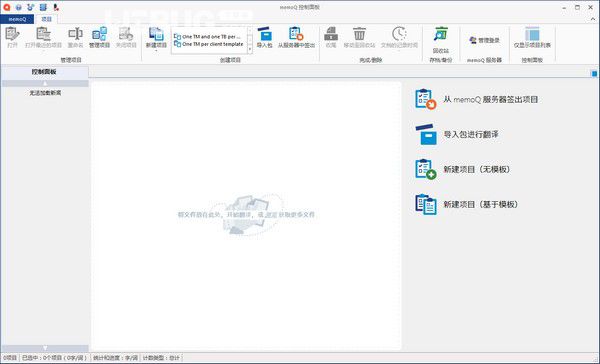Click the 已选中 status bar entry
This screenshot has width=600, height=364.
click(54, 358)
